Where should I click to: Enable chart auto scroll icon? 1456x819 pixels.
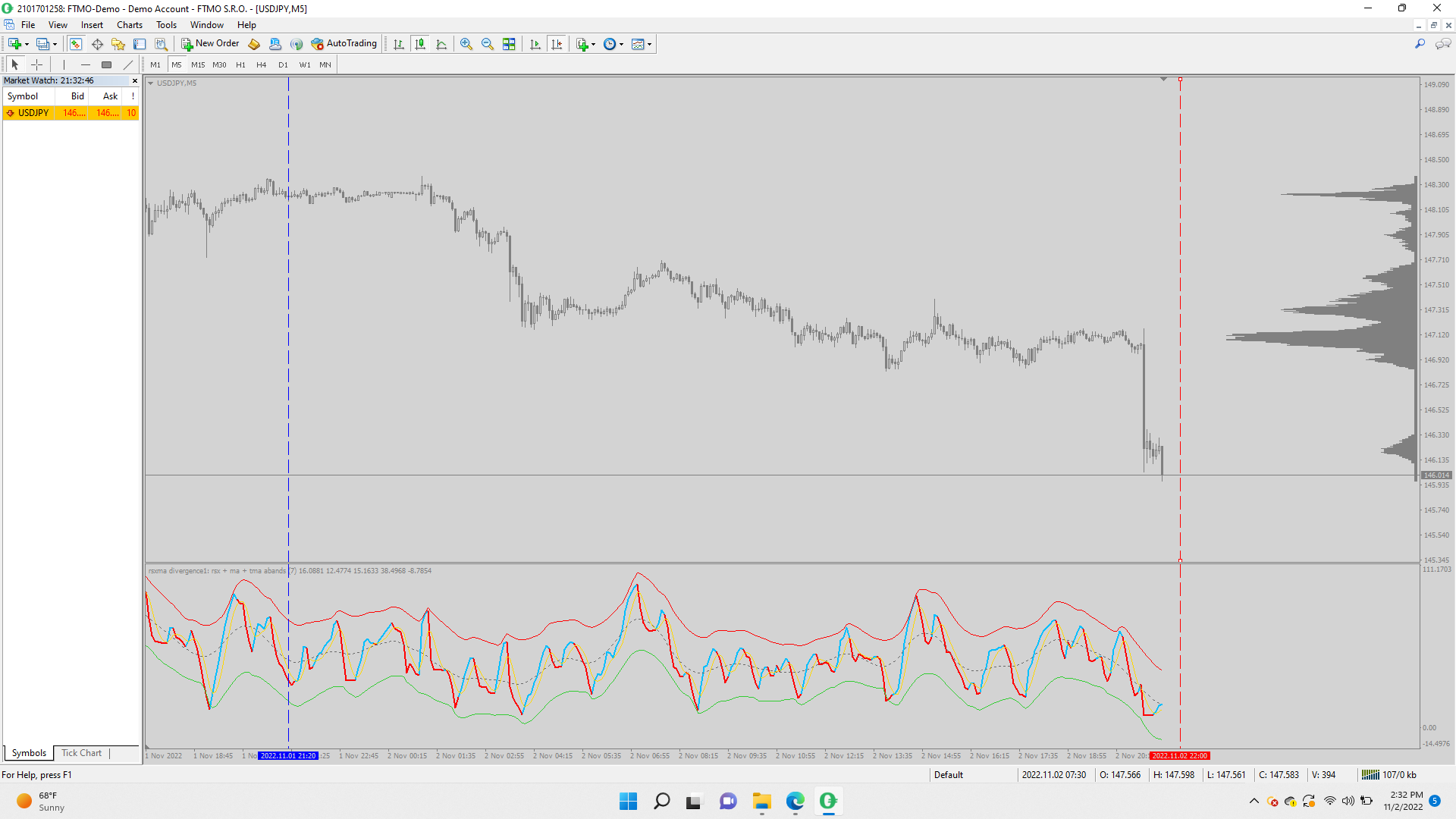pos(535,44)
